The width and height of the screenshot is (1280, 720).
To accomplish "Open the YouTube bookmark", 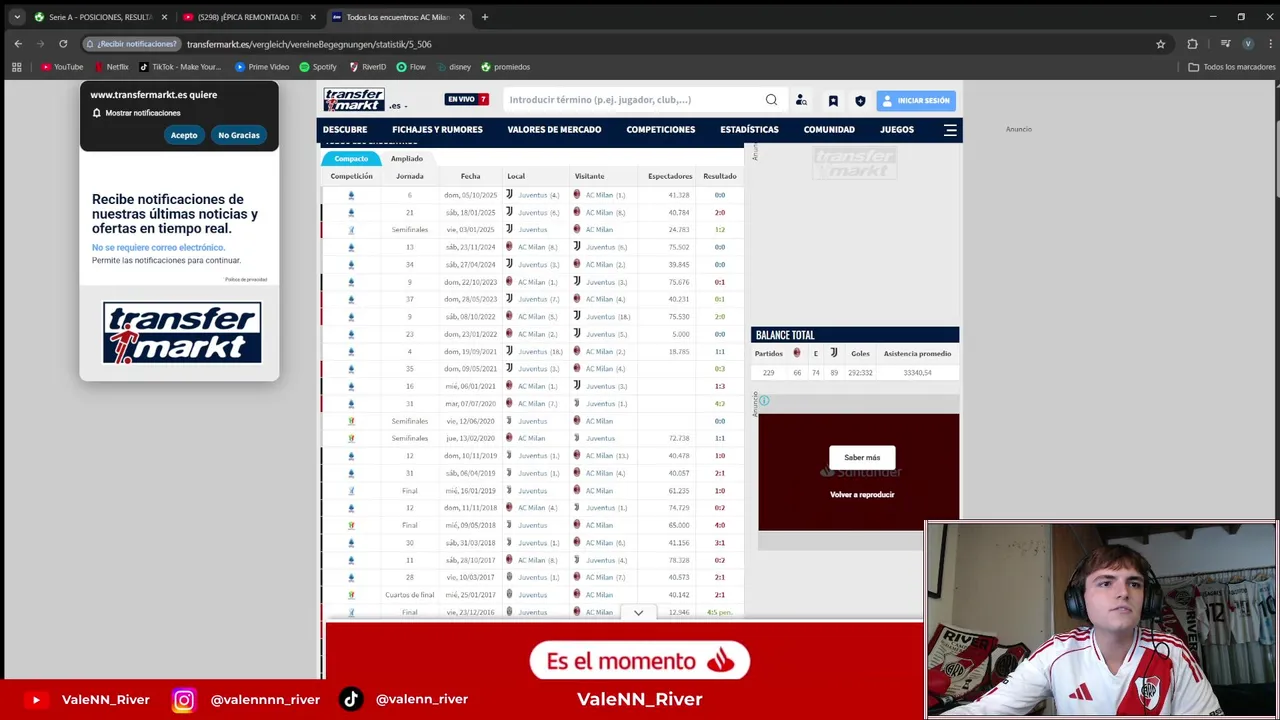I will point(62,67).
